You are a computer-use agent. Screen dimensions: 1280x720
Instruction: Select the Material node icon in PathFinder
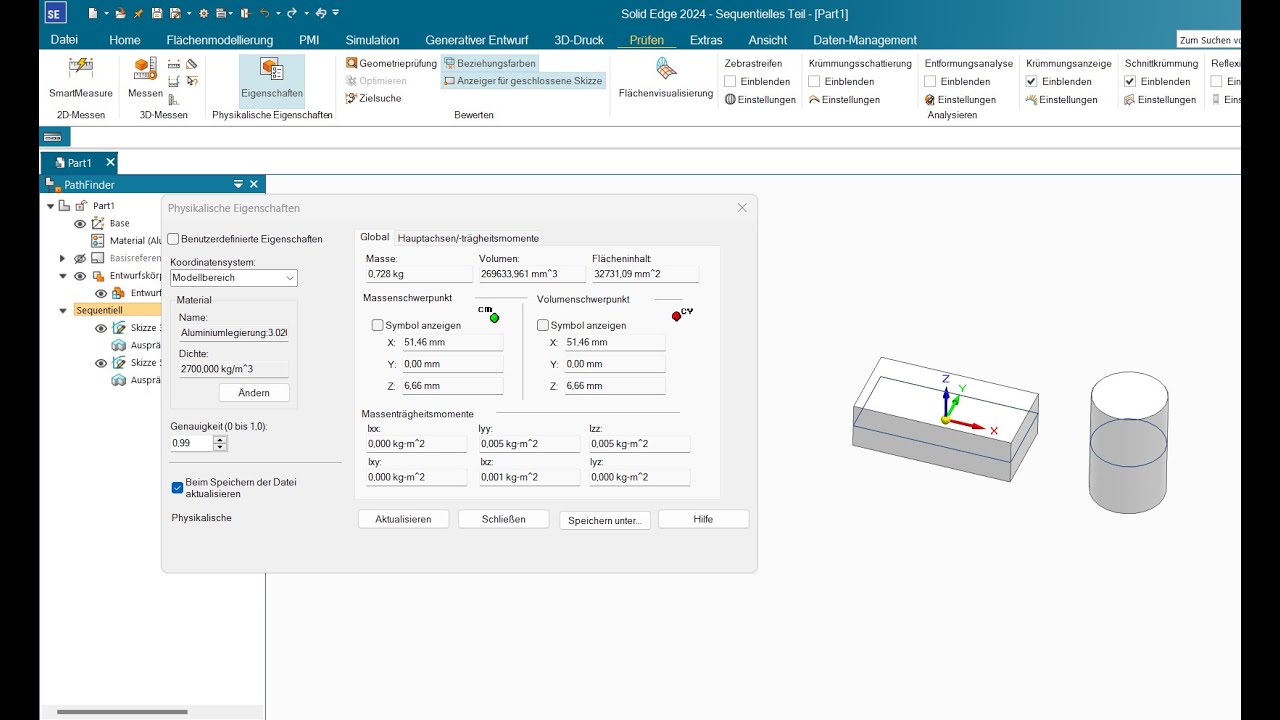tap(97, 240)
